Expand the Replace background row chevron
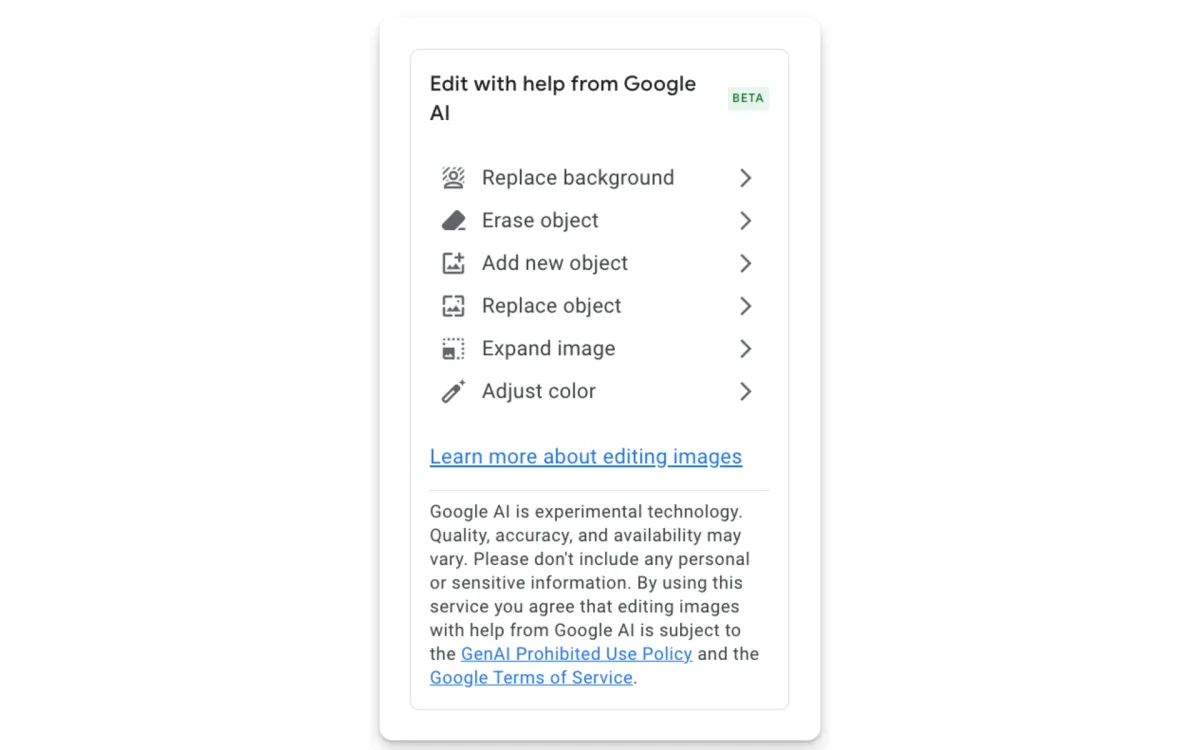Screen dimensions: 1200x750 [745, 177]
